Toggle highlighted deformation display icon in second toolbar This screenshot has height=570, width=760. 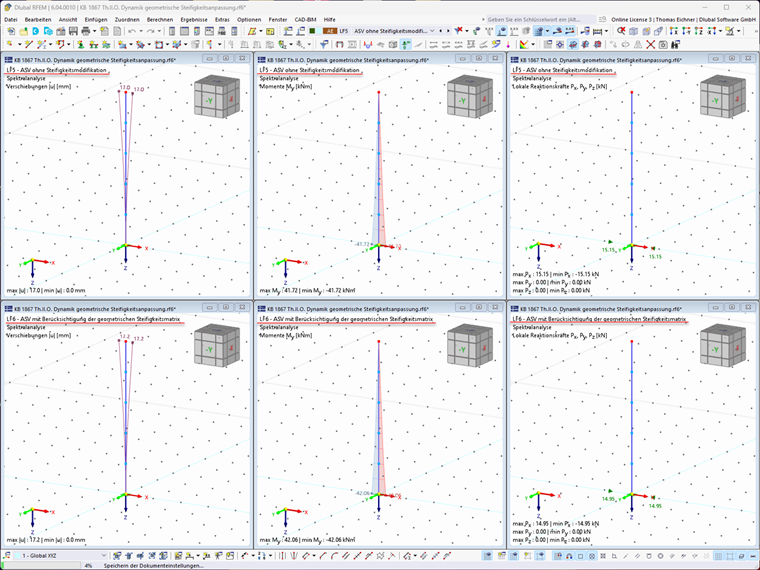(572, 45)
